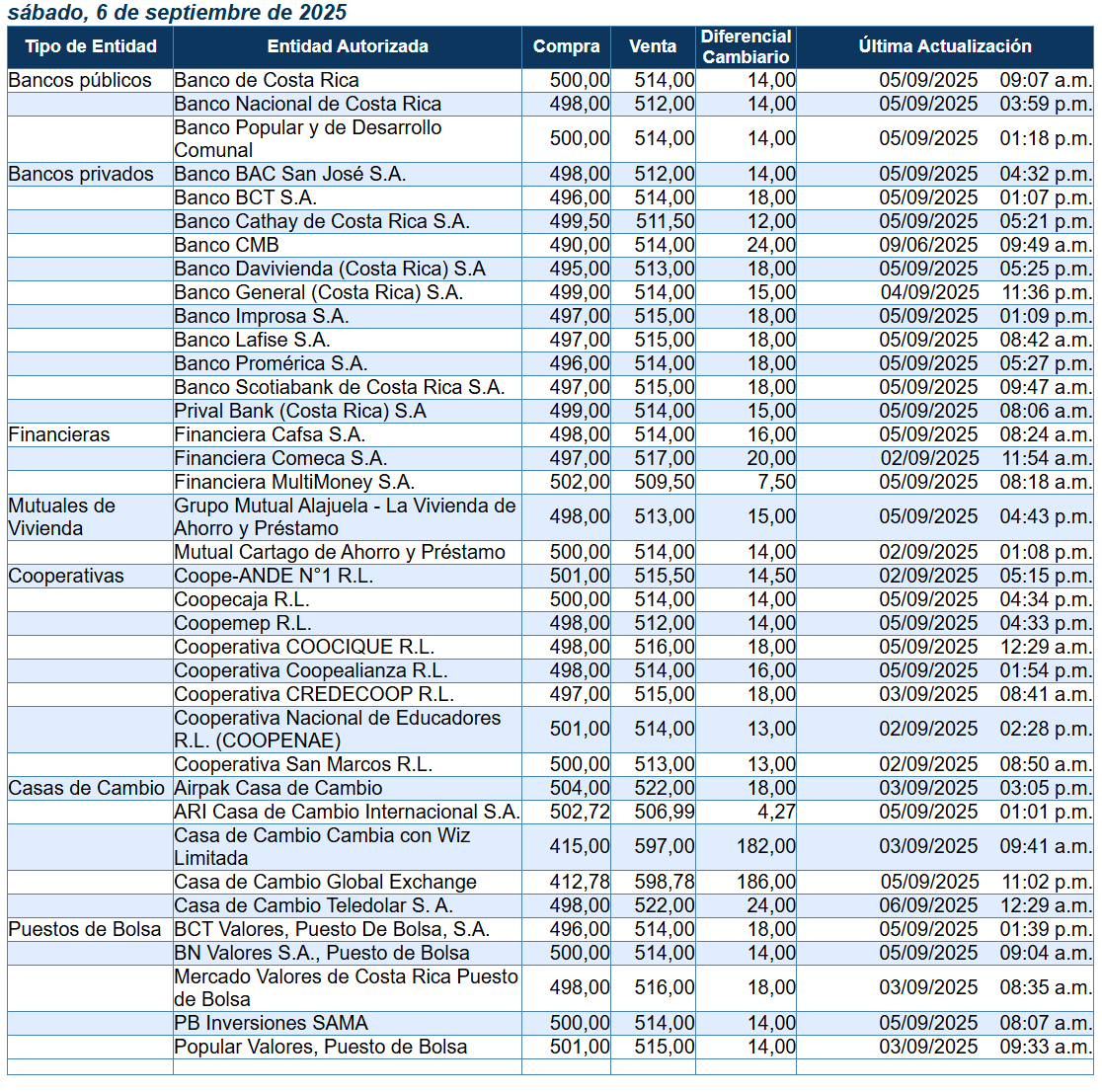
Task: Select the entity 'Coopecaja R.L.'
Action: pyautogui.click(x=242, y=600)
